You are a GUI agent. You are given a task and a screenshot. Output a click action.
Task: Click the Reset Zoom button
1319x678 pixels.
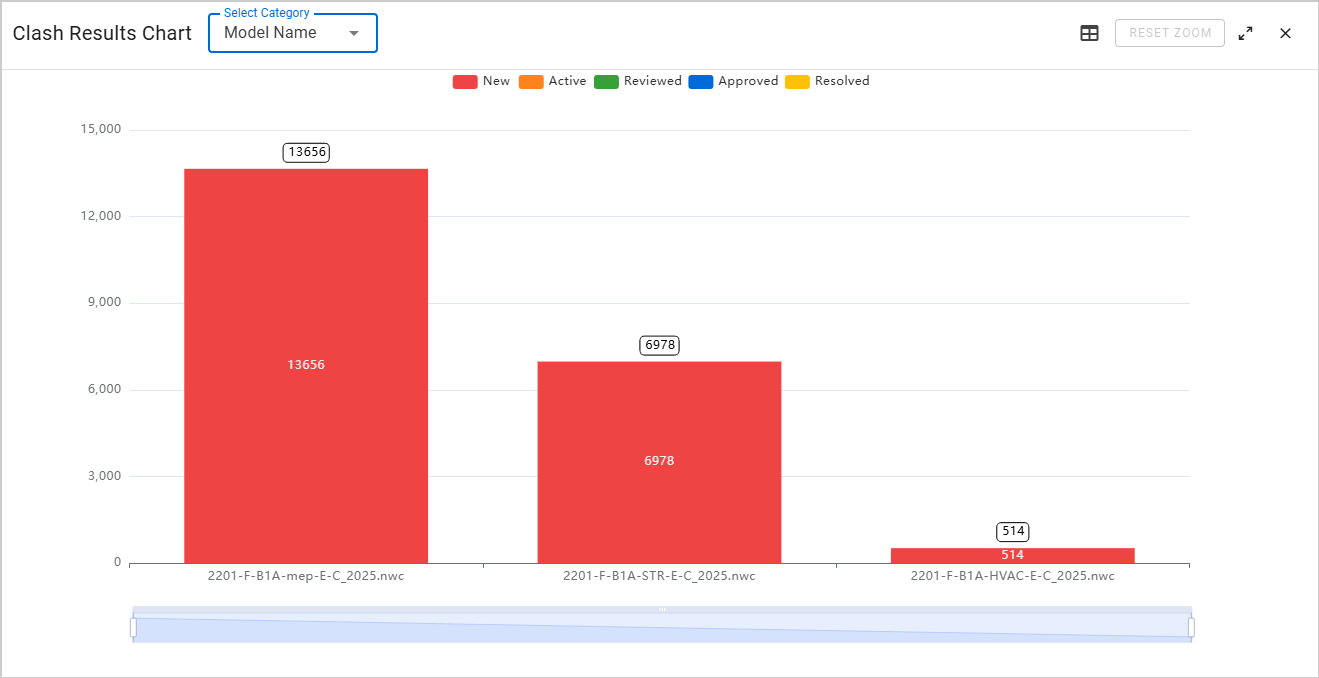click(x=1170, y=33)
